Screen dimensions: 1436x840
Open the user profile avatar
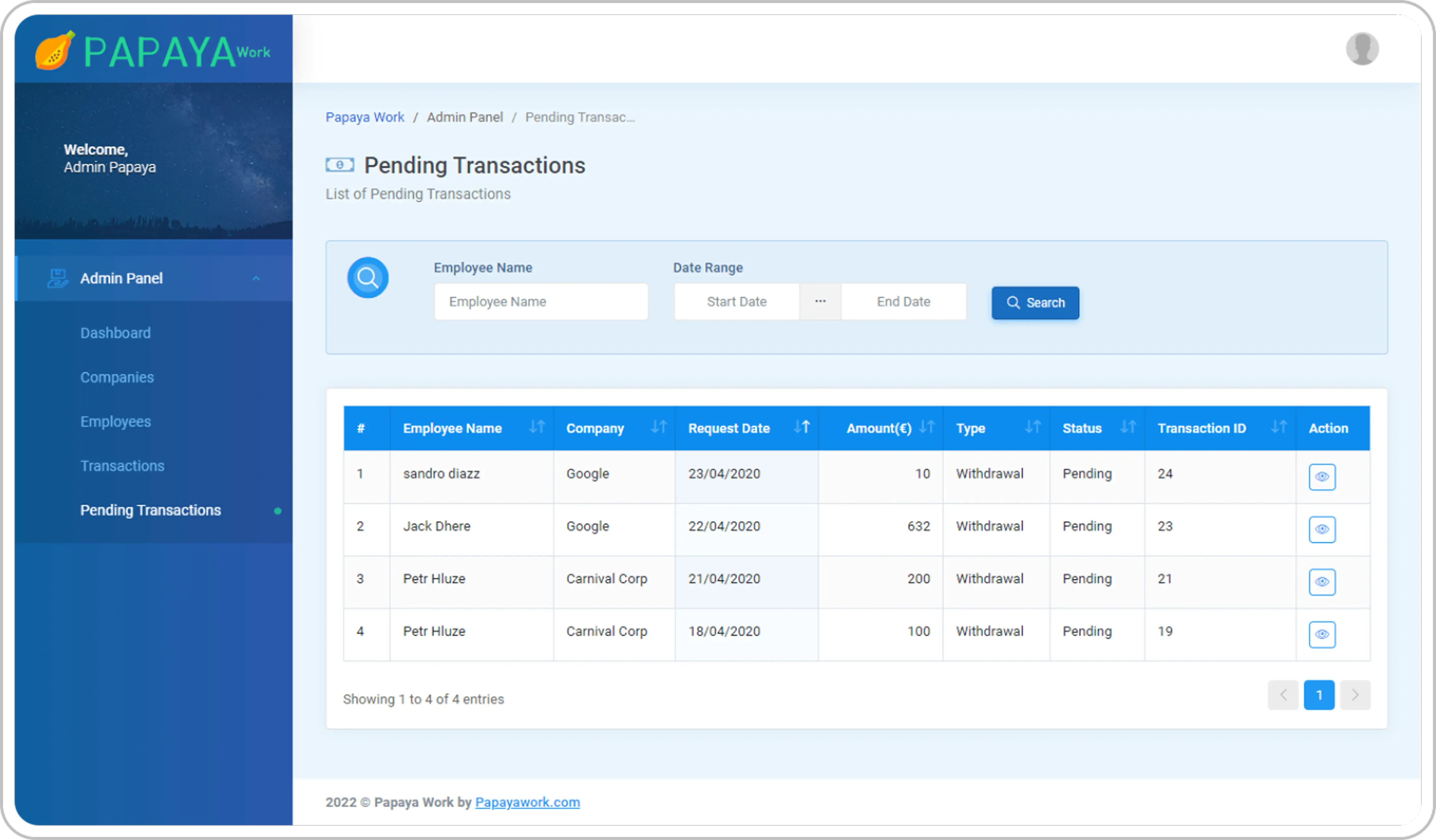coord(1362,49)
